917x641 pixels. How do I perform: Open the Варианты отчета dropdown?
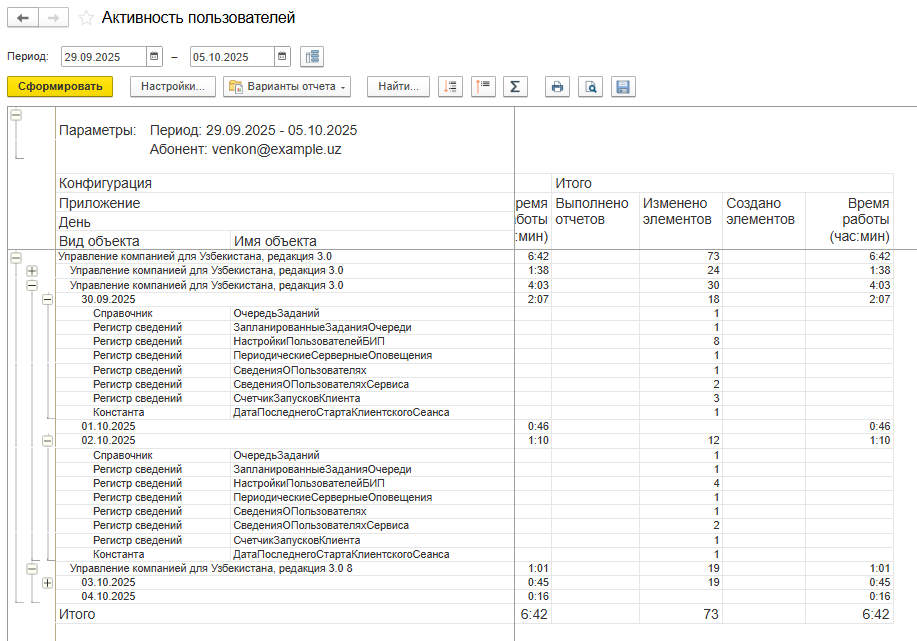tap(286, 87)
